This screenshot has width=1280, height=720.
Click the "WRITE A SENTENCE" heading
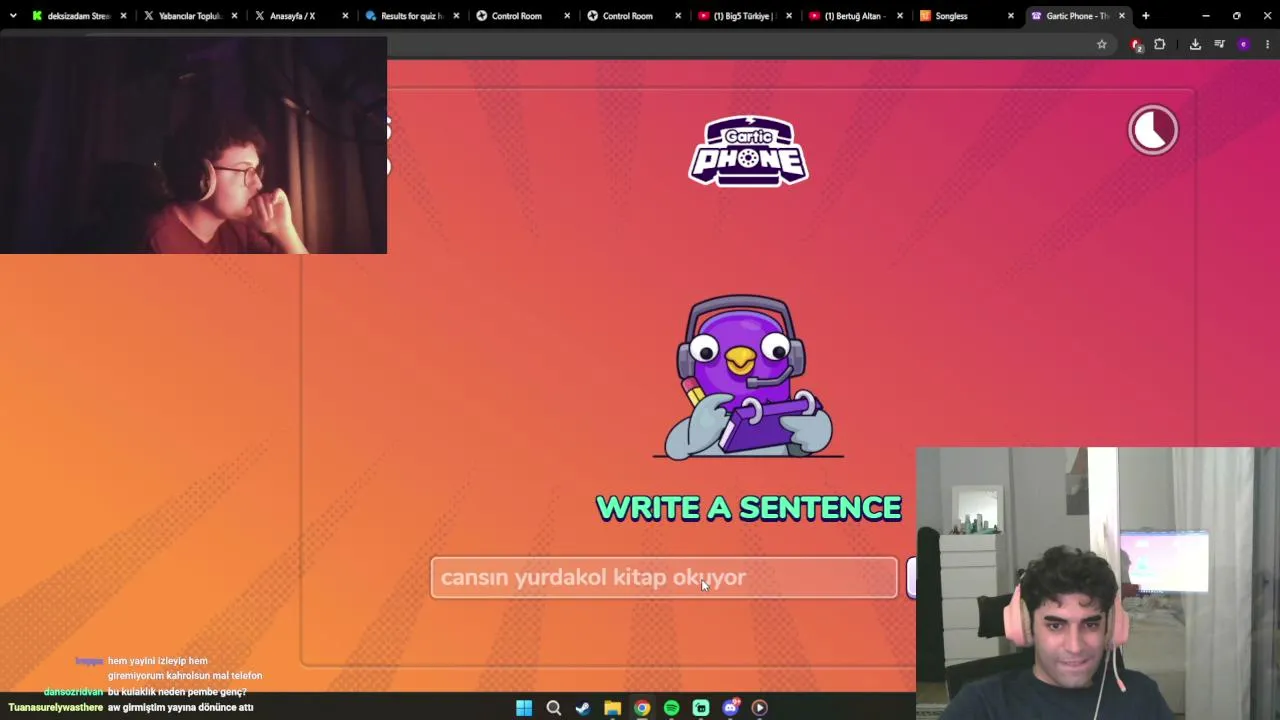click(x=749, y=508)
